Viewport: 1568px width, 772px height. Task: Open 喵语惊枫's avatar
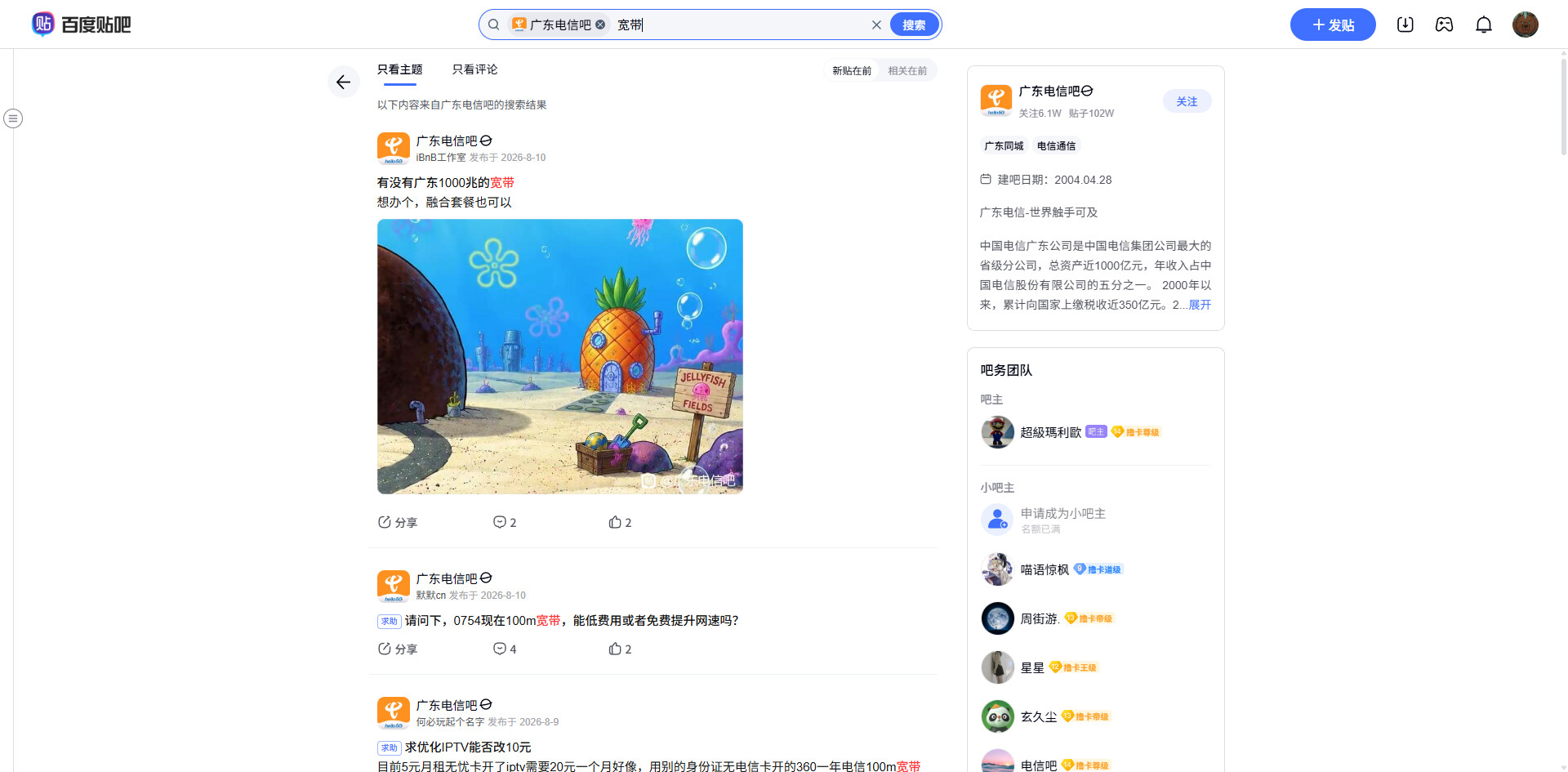point(998,569)
